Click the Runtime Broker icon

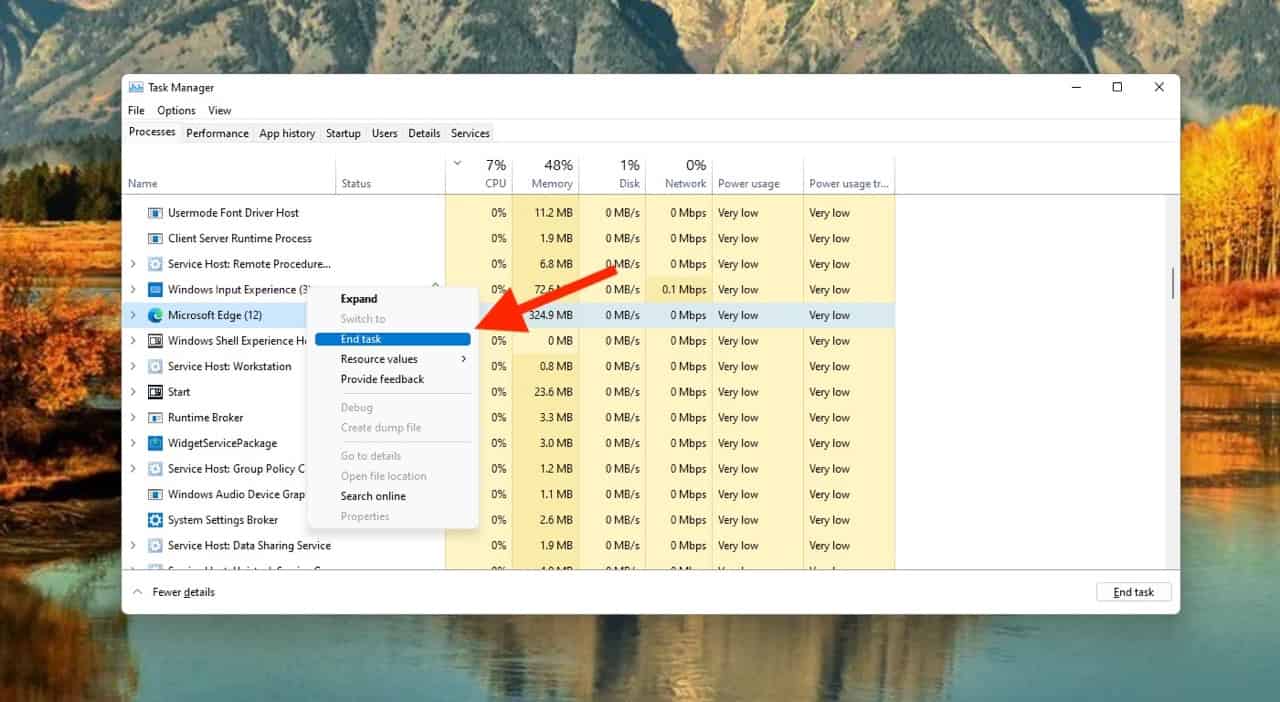(155, 418)
